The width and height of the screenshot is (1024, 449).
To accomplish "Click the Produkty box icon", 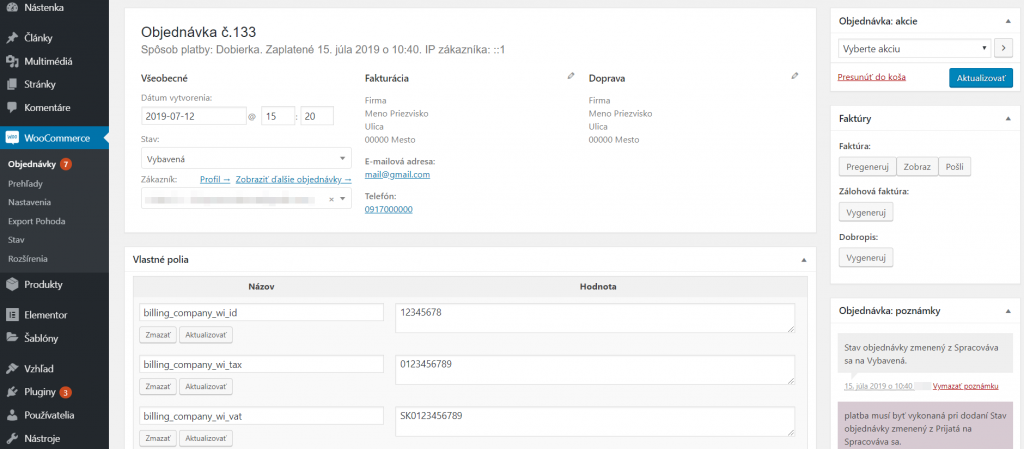I will point(12,285).
